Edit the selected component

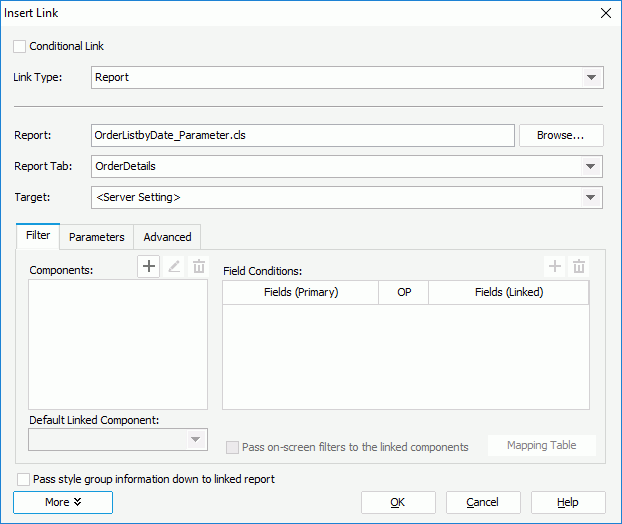point(174,266)
